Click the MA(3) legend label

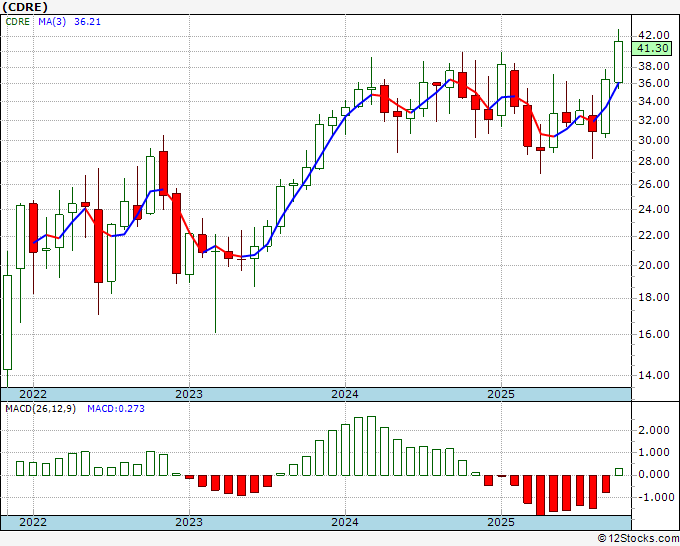point(52,22)
